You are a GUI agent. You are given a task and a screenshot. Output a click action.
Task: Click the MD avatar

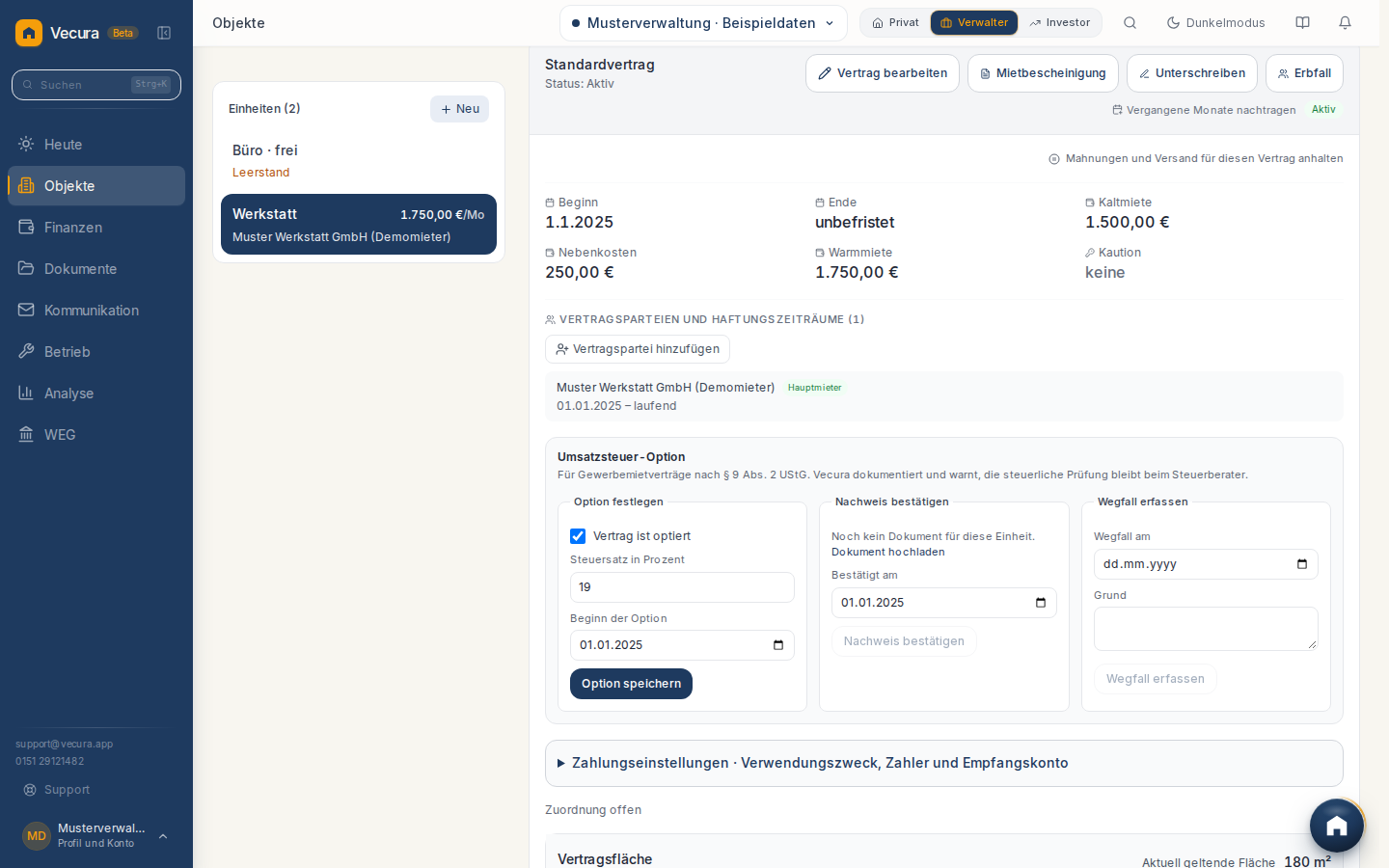coord(37,836)
